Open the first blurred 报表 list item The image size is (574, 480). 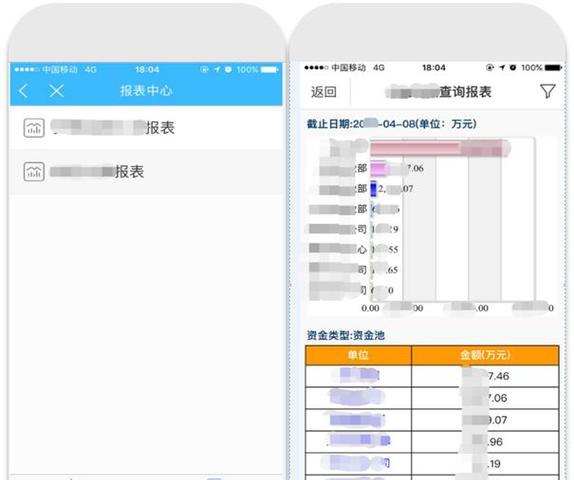(x=146, y=128)
